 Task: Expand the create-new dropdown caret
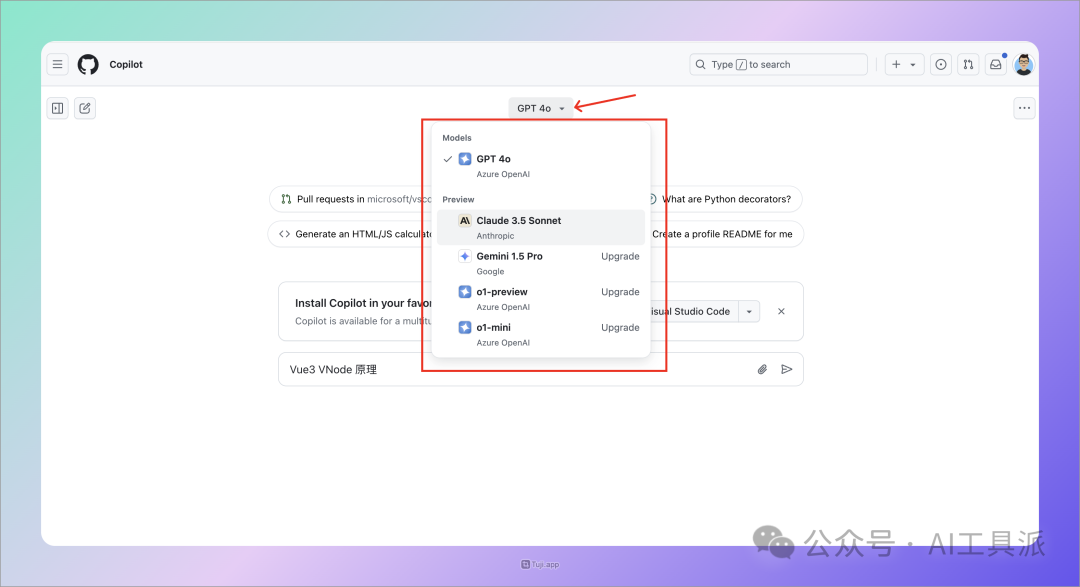coord(913,65)
